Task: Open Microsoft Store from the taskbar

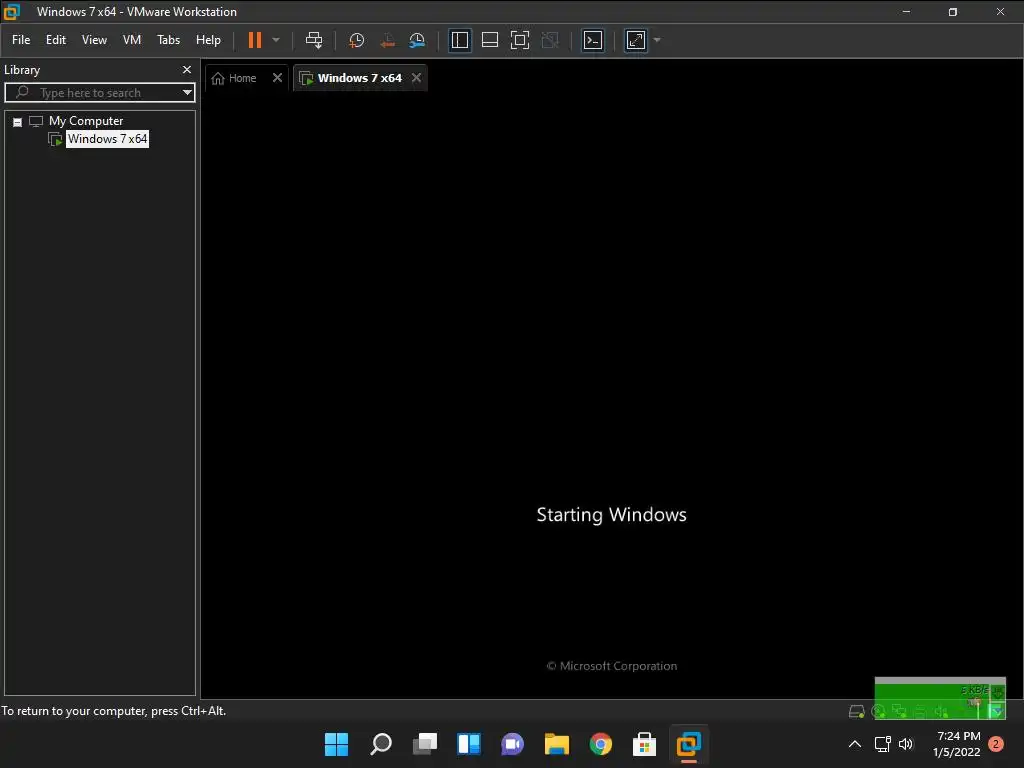Action: tap(645, 744)
